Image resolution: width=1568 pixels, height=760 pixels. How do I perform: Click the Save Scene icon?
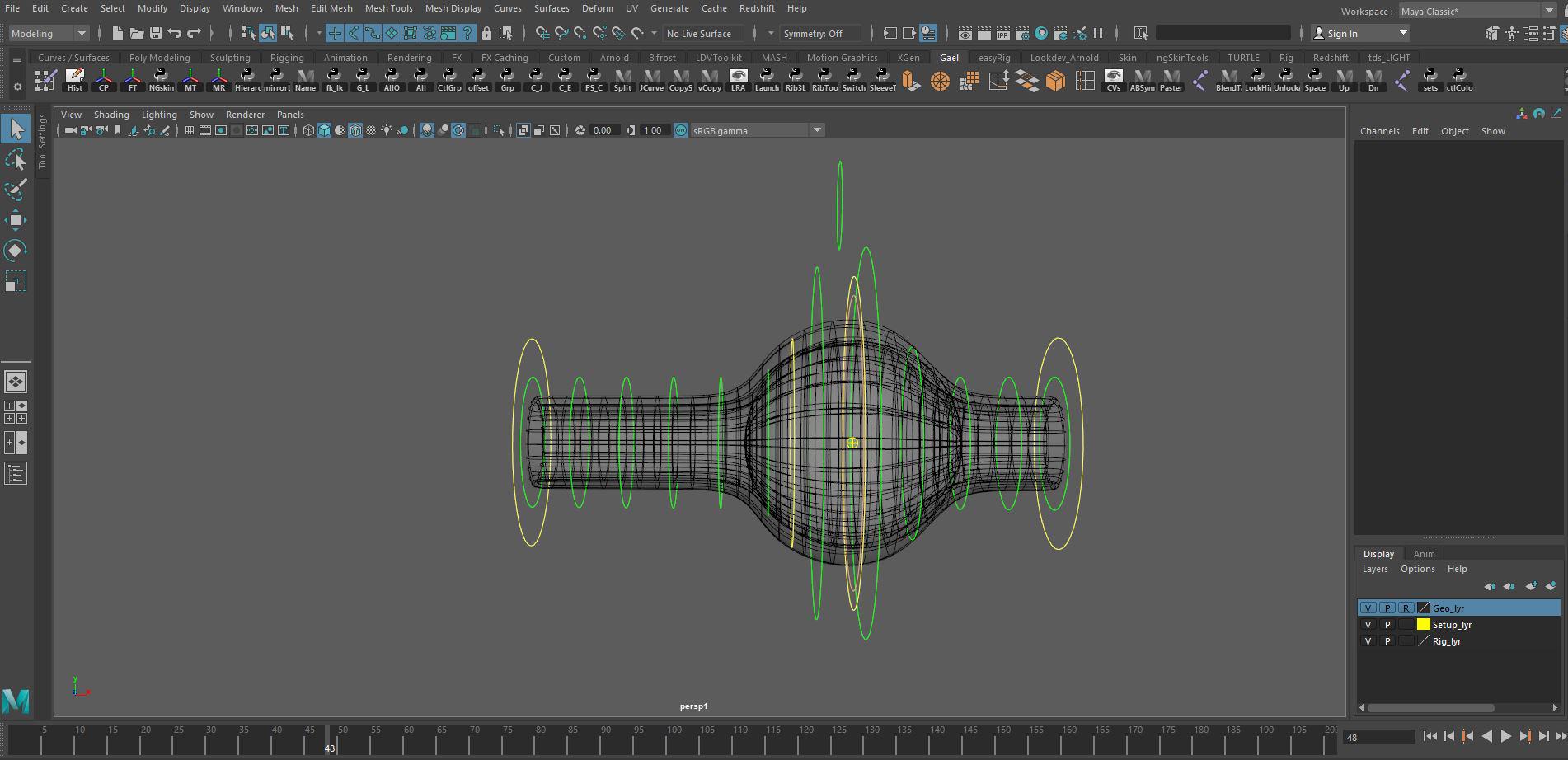coord(155,33)
